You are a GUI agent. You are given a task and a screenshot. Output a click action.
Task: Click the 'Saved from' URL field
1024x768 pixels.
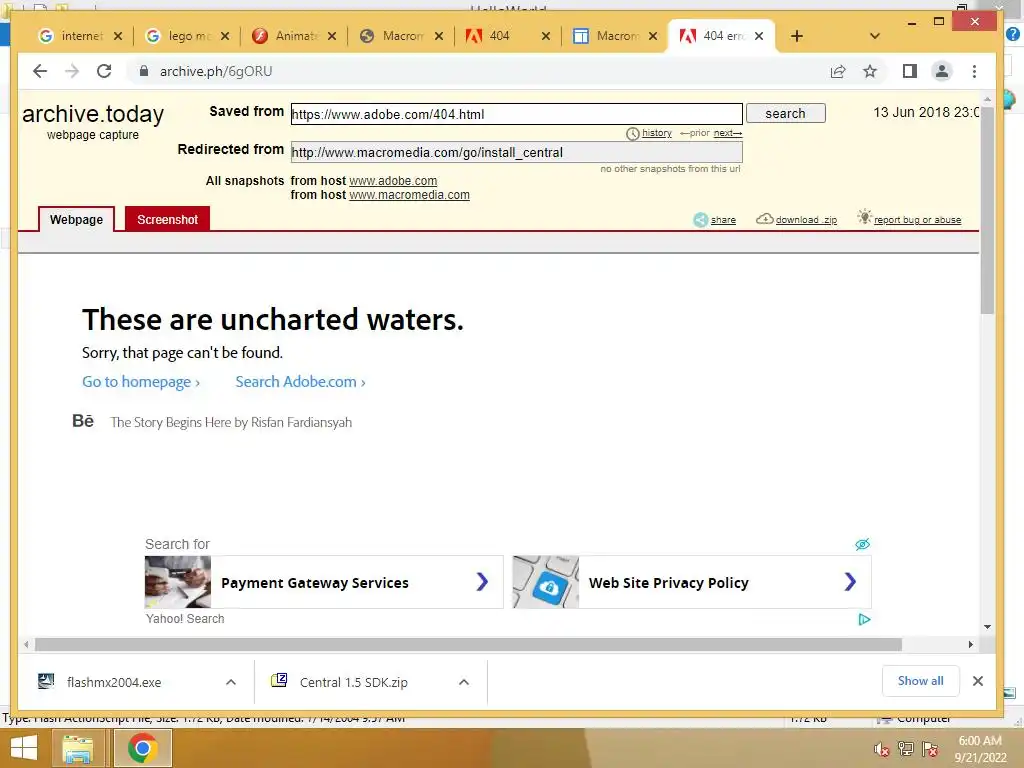point(517,114)
